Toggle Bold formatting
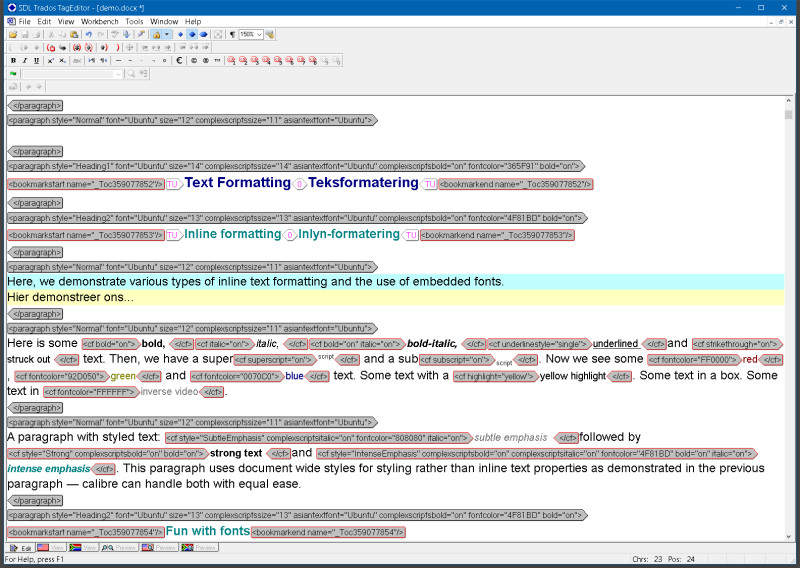Viewport: 800px width, 568px height. click(x=13, y=61)
